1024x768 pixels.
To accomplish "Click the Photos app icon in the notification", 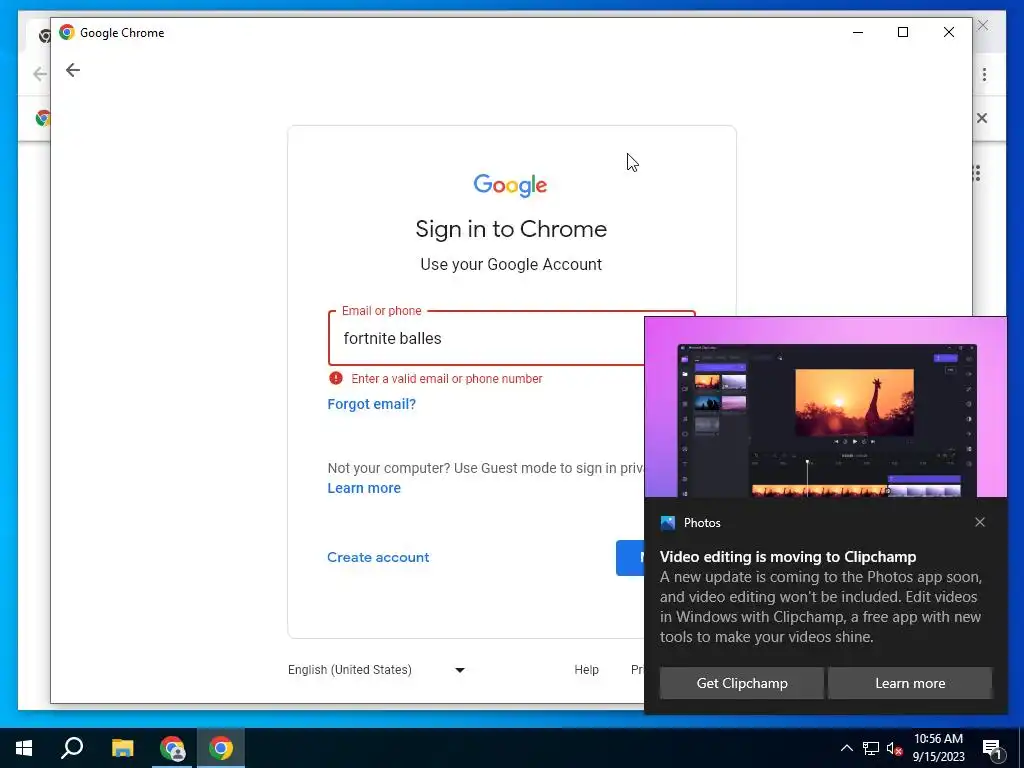I will point(667,522).
